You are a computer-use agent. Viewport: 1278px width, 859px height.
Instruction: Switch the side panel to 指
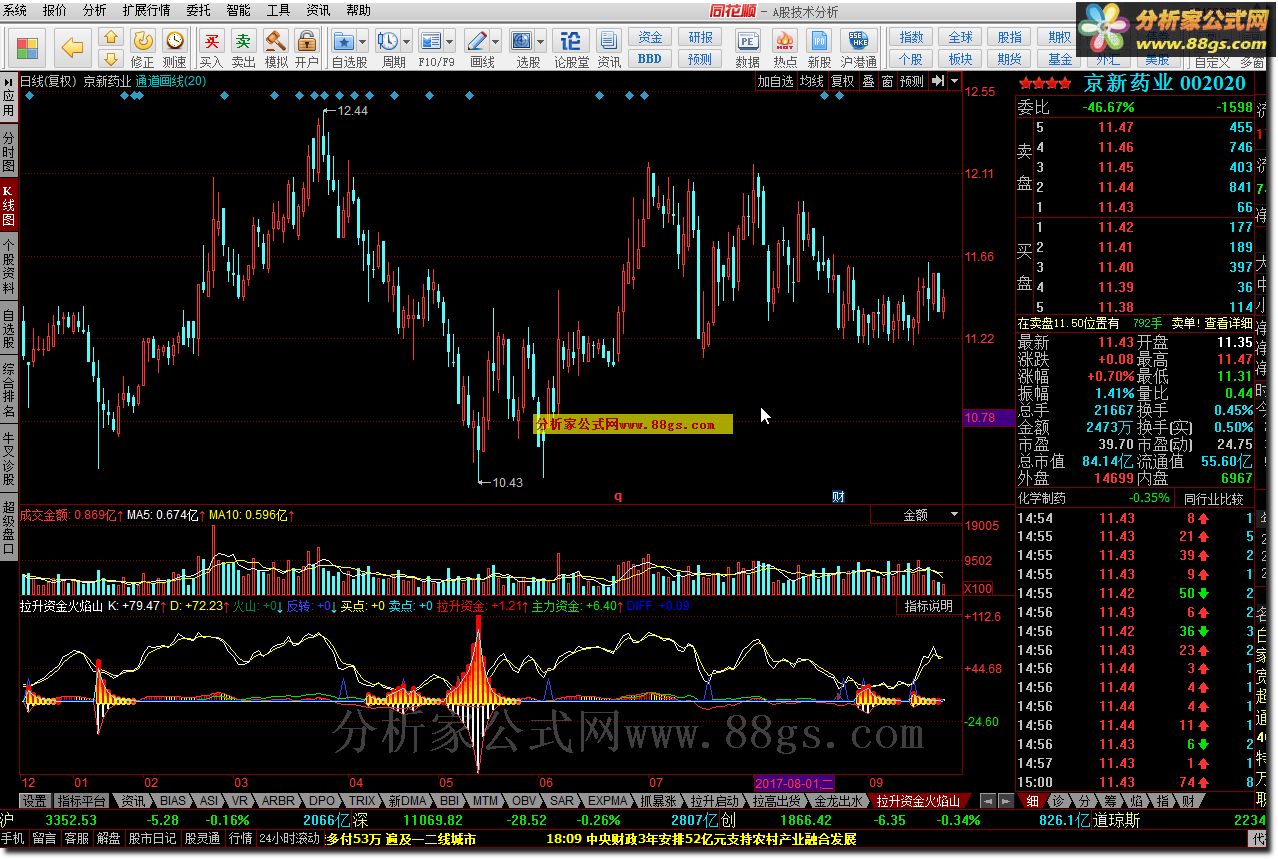(1162, 801)
